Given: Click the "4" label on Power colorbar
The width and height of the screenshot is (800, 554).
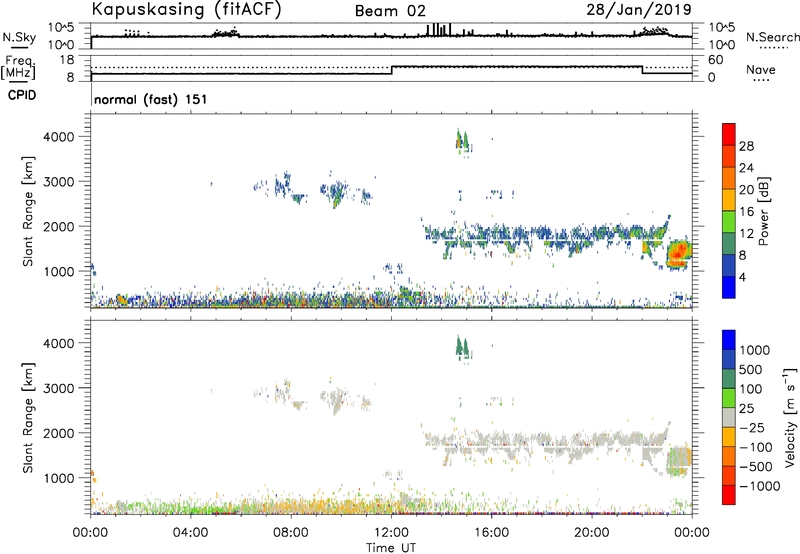Looking at the screenshot, I should click(742, 277).
